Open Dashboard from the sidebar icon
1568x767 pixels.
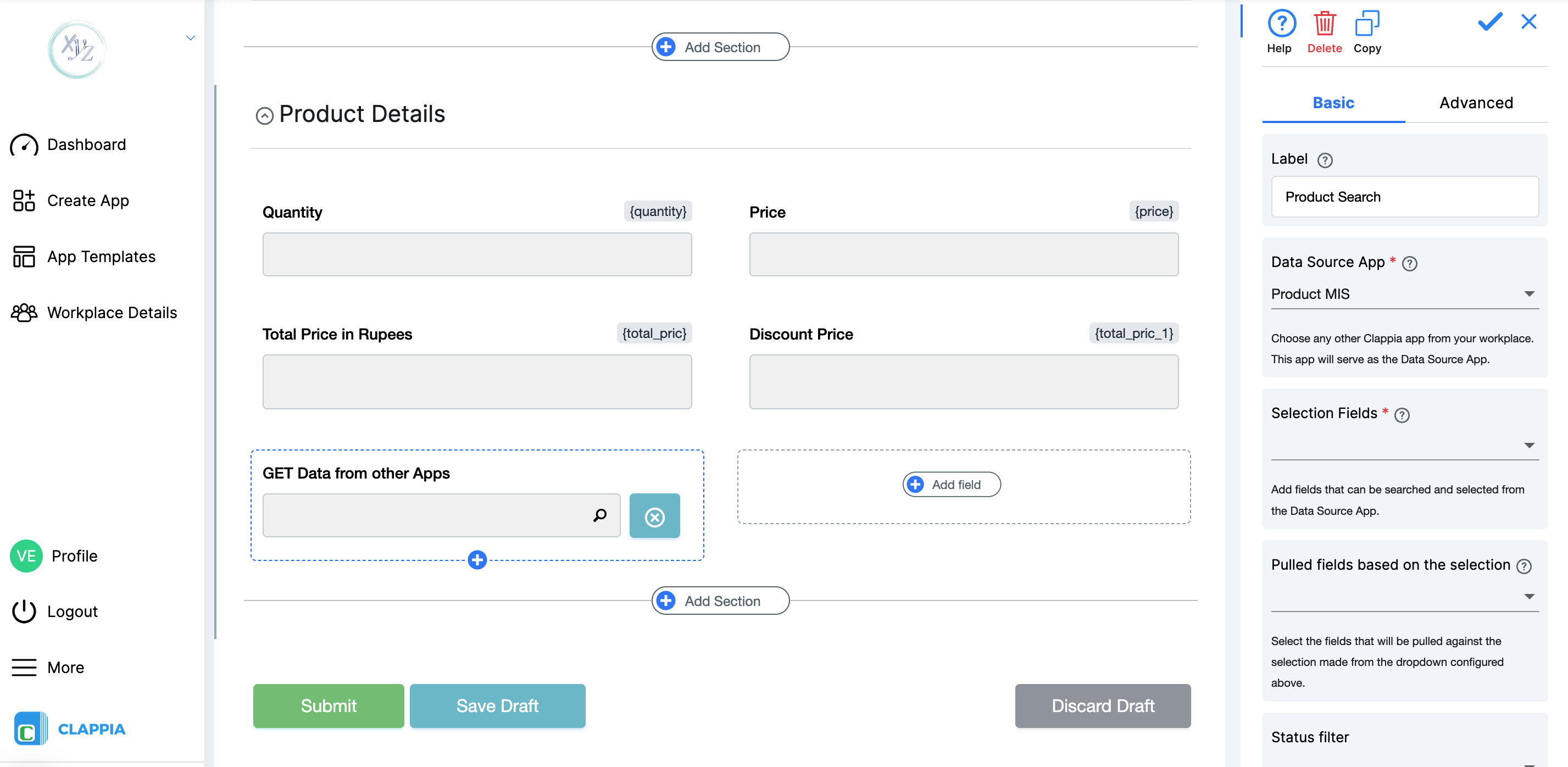click(x=24, y=144)
